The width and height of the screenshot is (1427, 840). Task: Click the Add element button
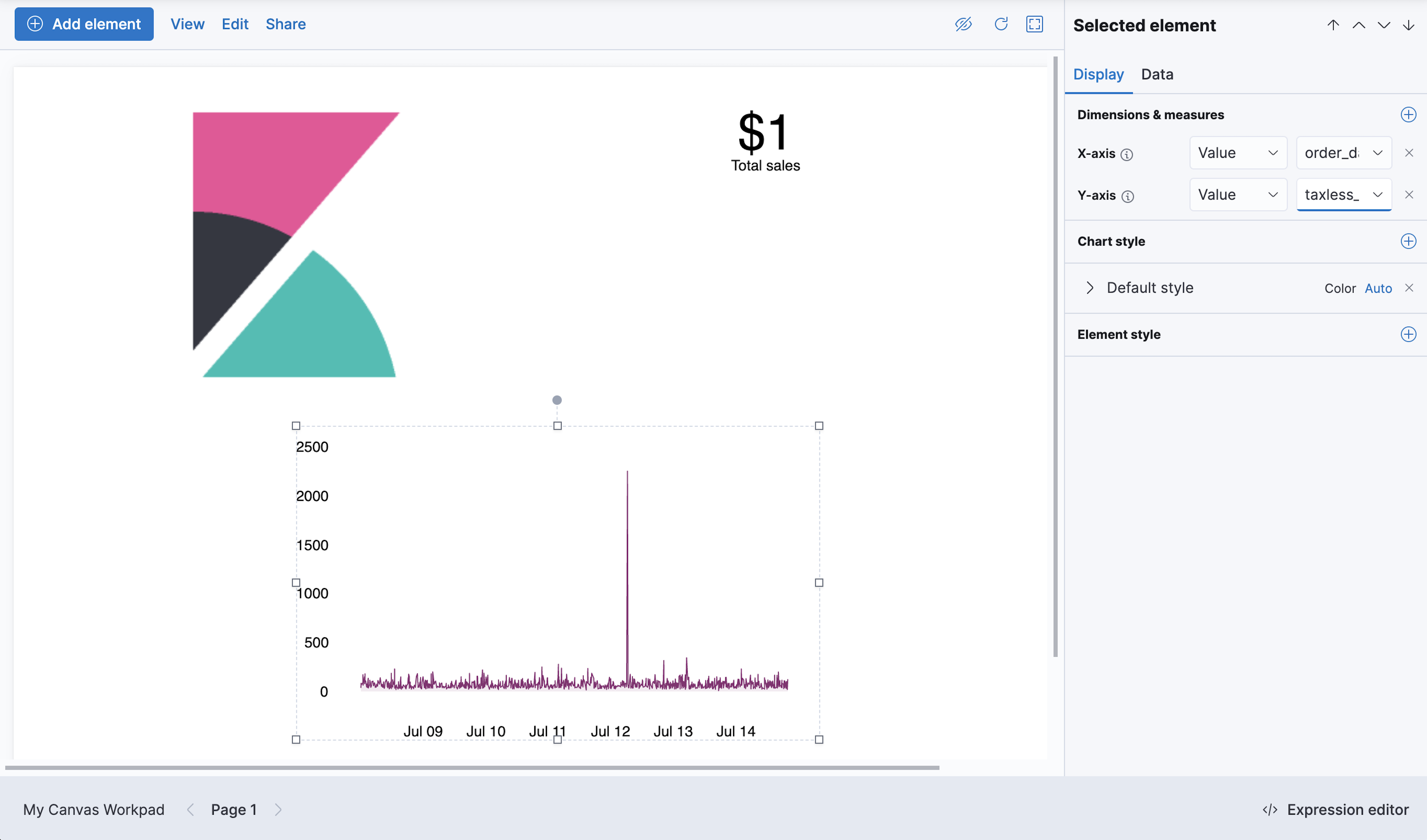[x=84, y=24]
